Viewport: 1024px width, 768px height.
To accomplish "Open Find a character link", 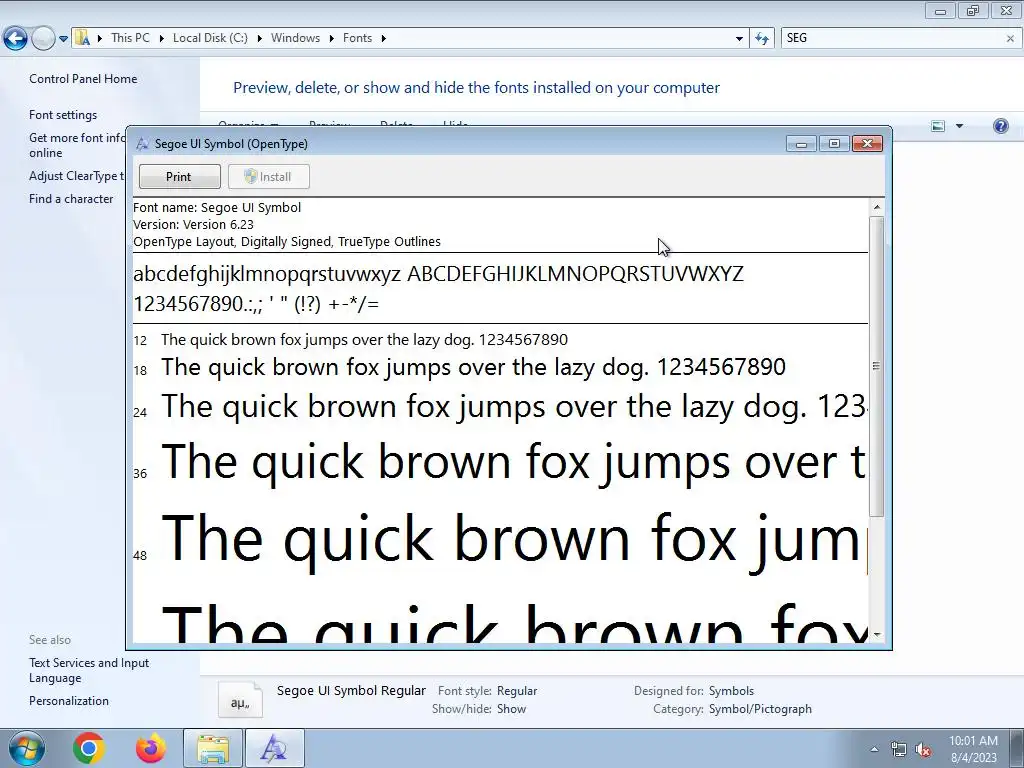I will coord(71,199).
